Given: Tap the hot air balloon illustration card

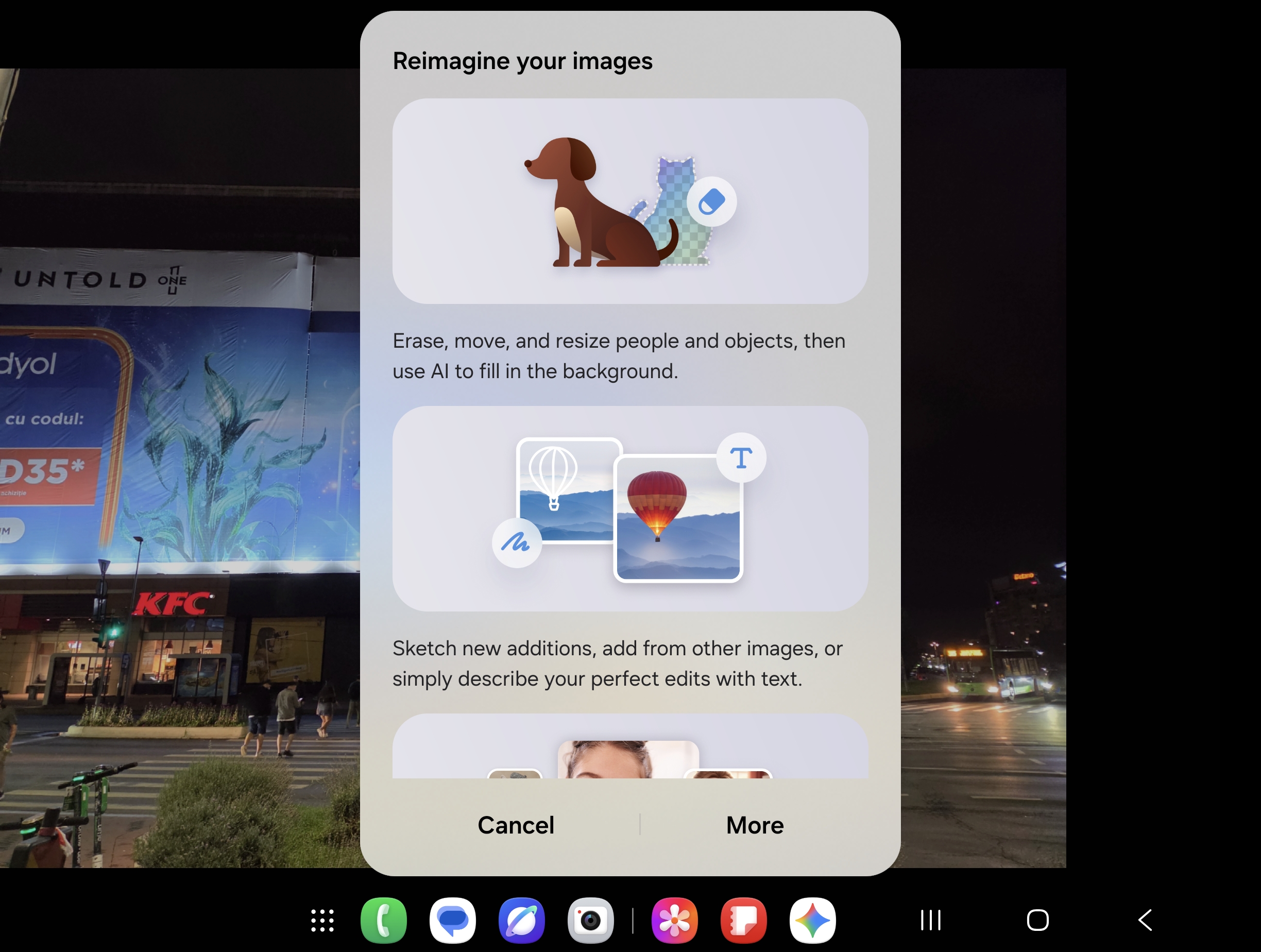Looking at the screenshot, I should 630,508.
